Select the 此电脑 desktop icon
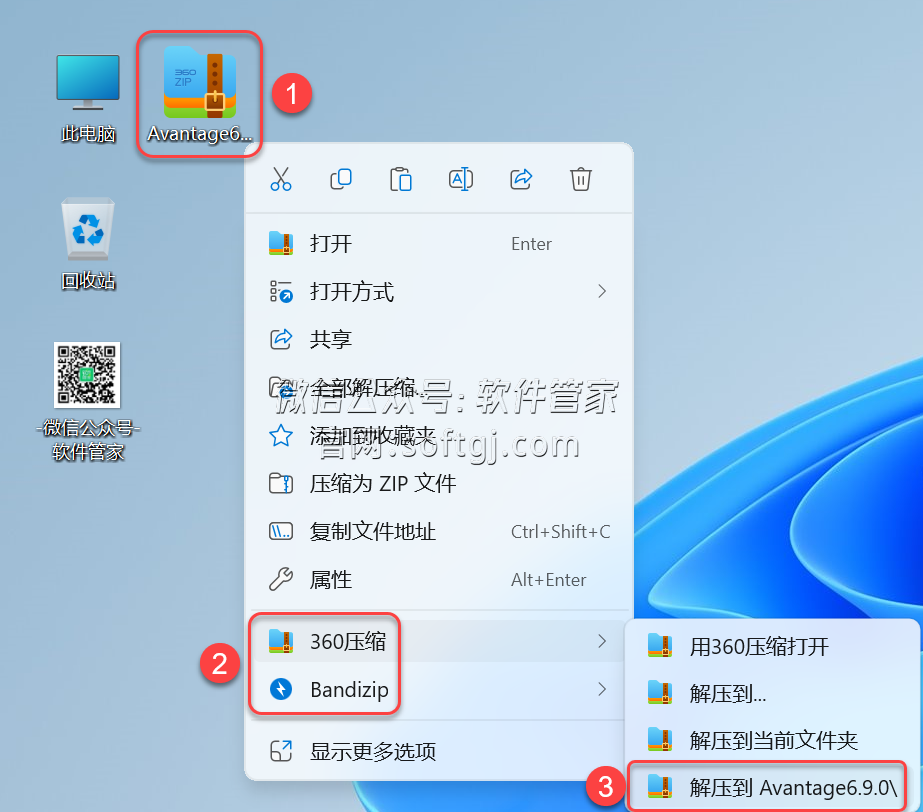 (x=88, y=98)
